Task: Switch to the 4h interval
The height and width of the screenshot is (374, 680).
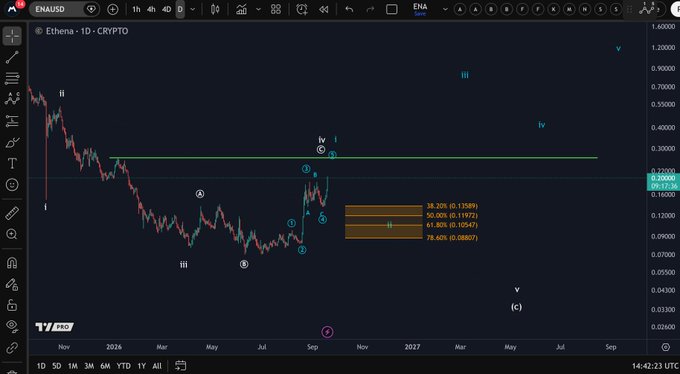Action: pyautogui.click(x=151, y=9)
